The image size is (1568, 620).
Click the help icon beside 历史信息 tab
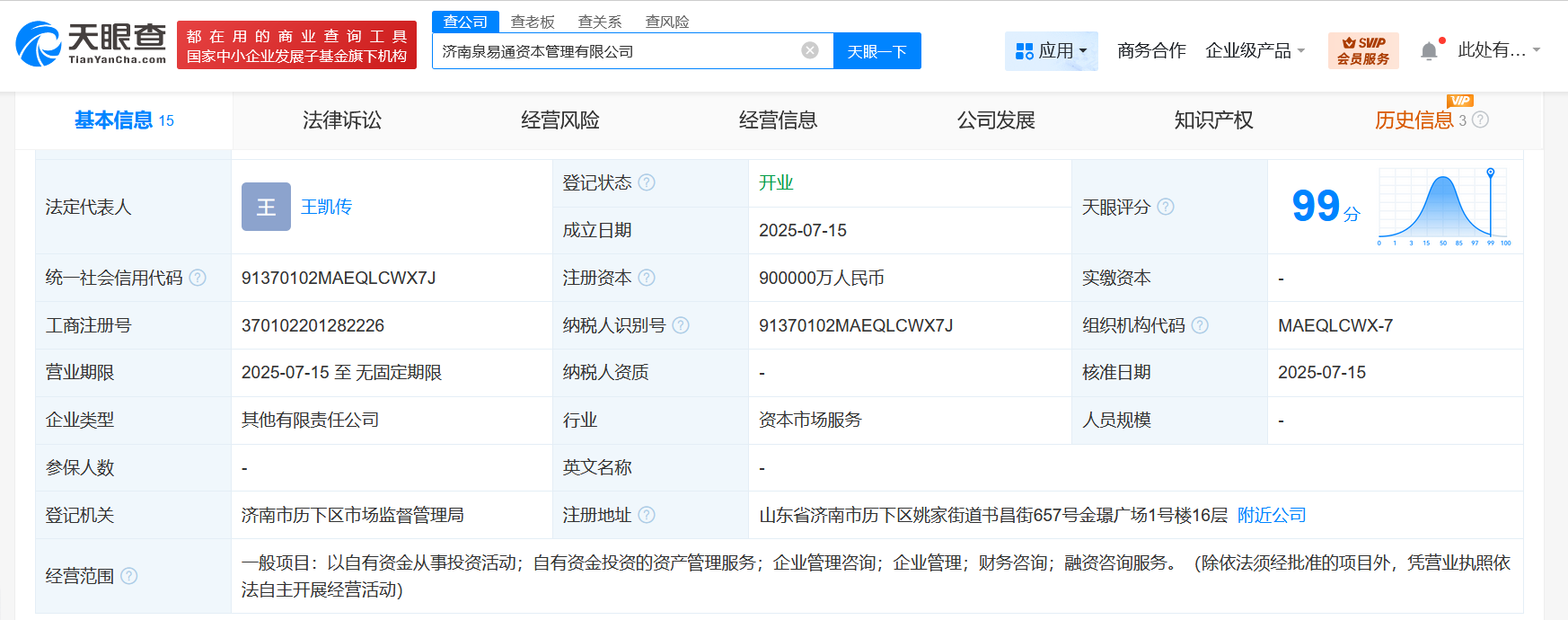click(x=1481, y=120)
